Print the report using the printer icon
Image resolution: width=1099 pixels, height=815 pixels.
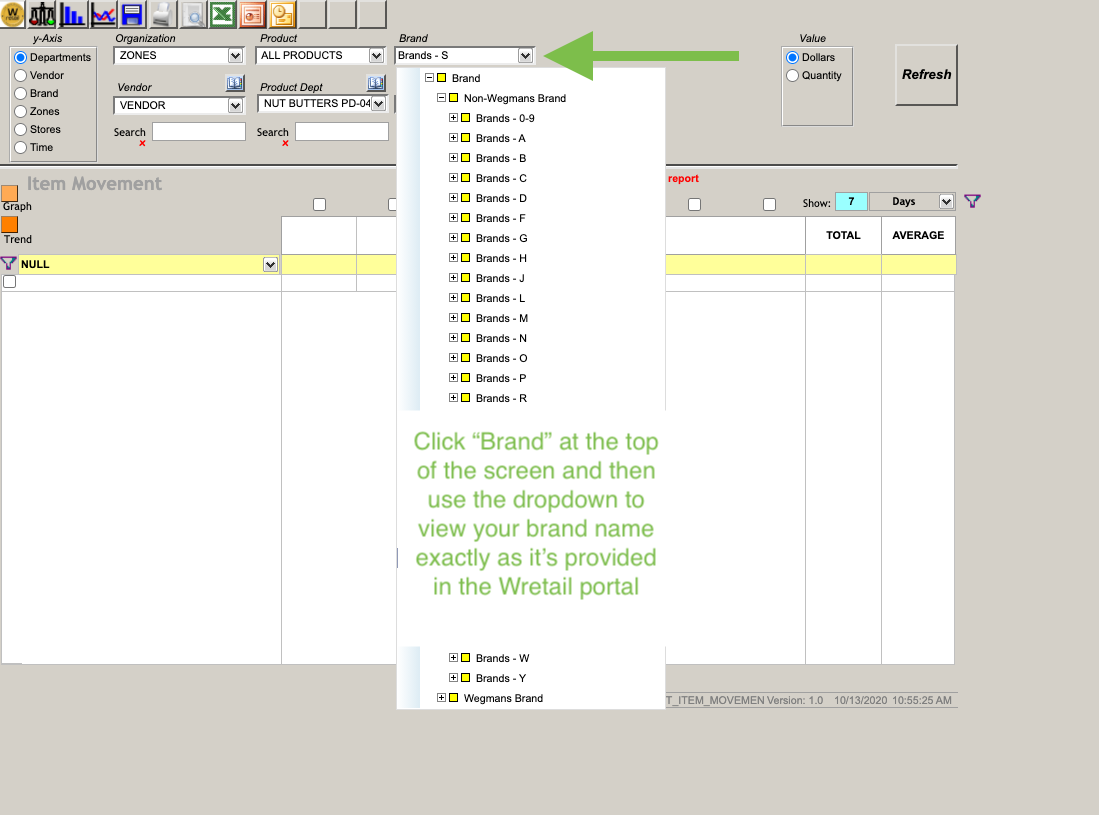click(x=160, y=14)
